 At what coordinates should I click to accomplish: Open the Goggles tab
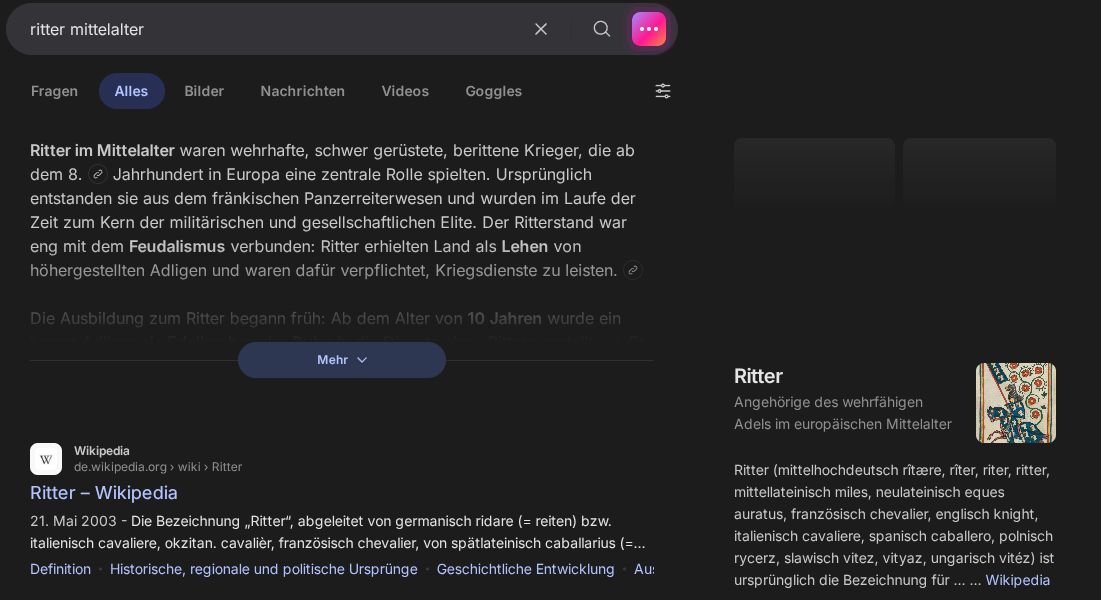pyautogui.click(x=493, y=91)
